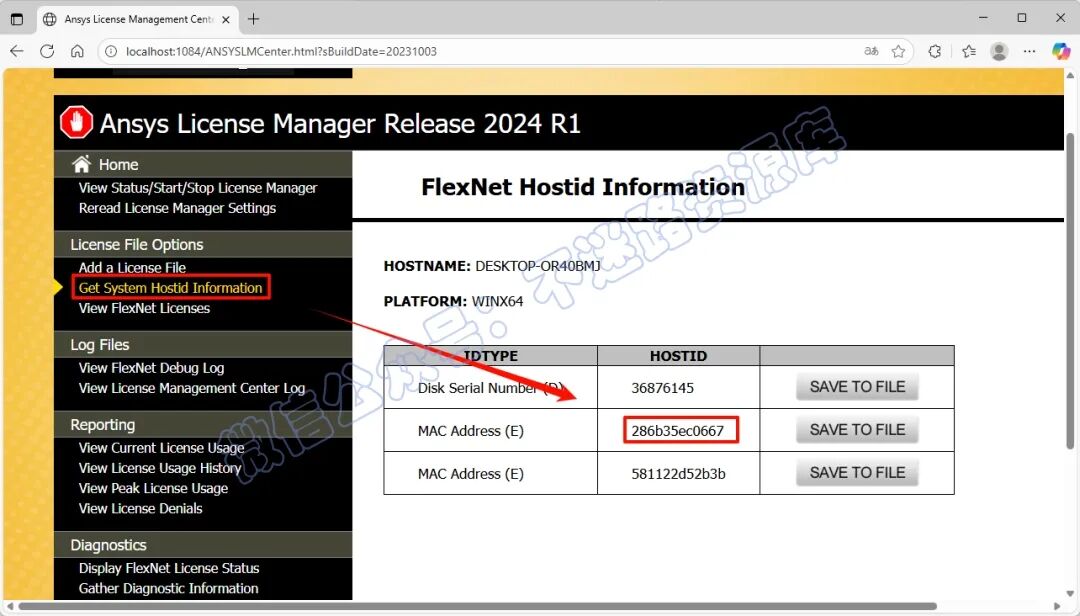
Task: Click platform WINX64 text
Action: pyautogui.click(x=497, y=301)
